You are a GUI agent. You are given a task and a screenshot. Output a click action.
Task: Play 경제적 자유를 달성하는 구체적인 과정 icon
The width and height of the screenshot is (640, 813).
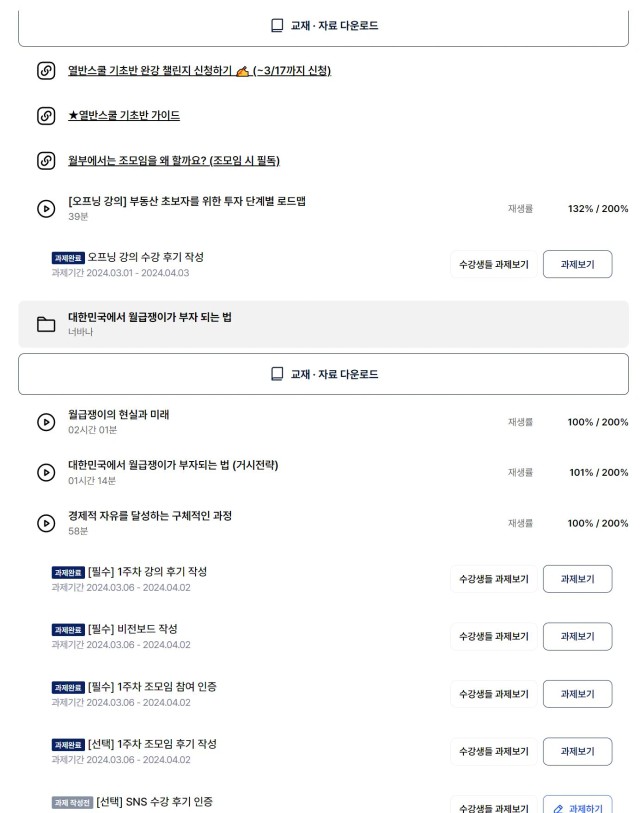[x=46, y=523]
